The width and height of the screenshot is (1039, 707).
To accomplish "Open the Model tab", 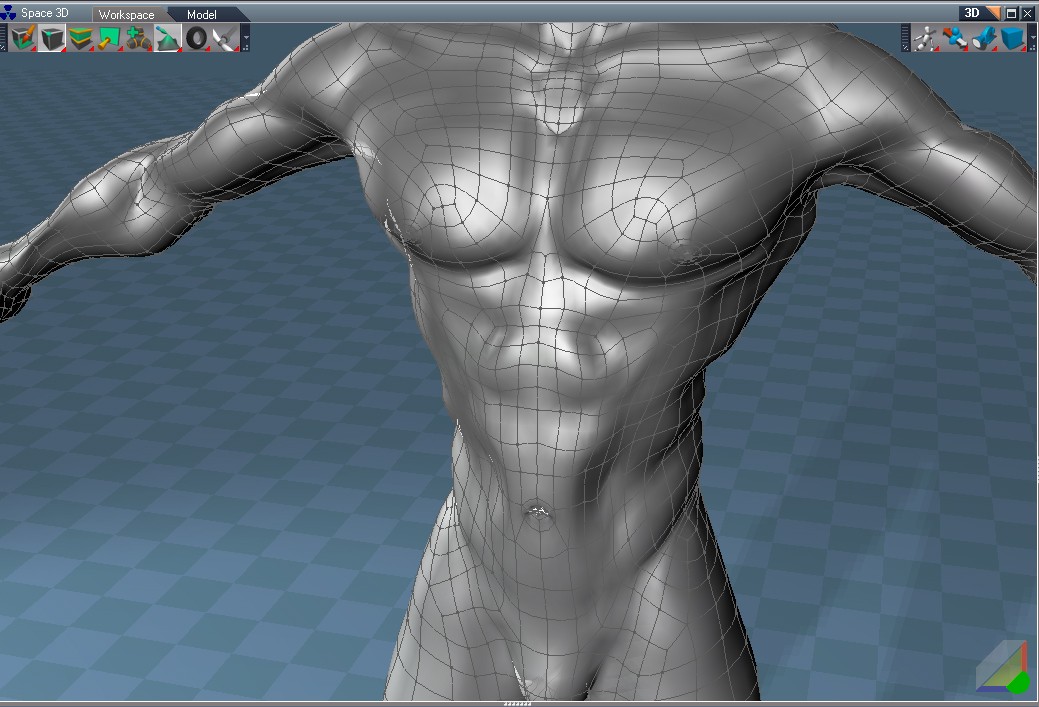I will [x=202, y=14].
